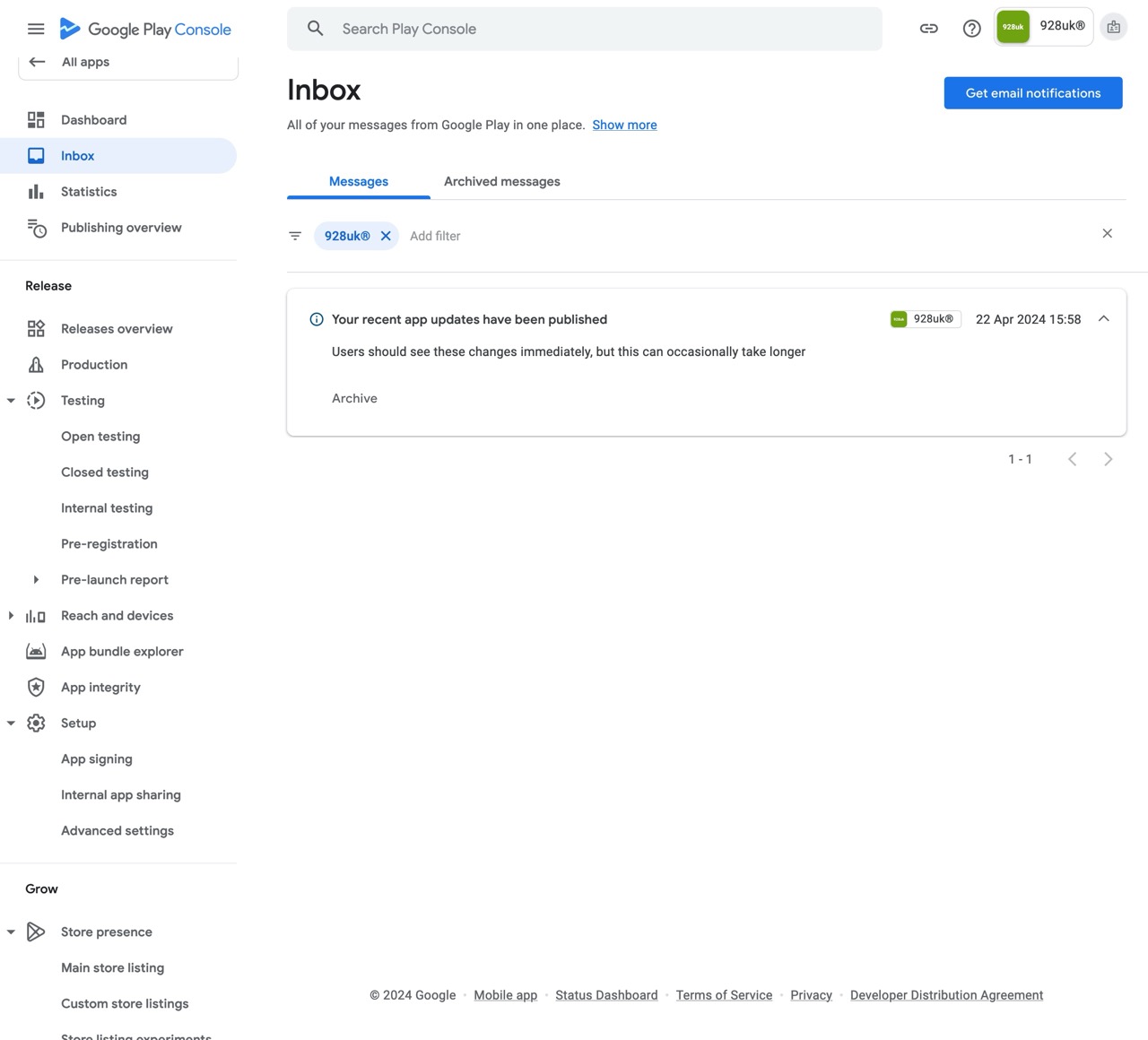Click the Statistics bar chart icon

click(36, 192)
